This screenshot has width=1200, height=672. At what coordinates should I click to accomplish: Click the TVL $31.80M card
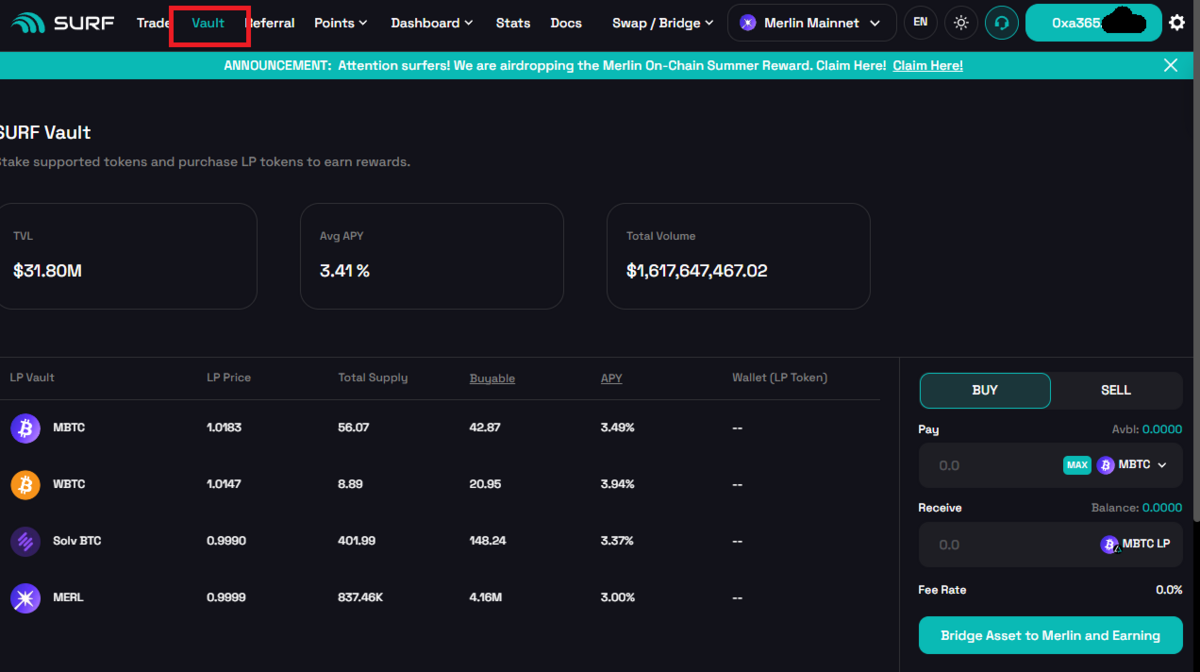point(128,256)
